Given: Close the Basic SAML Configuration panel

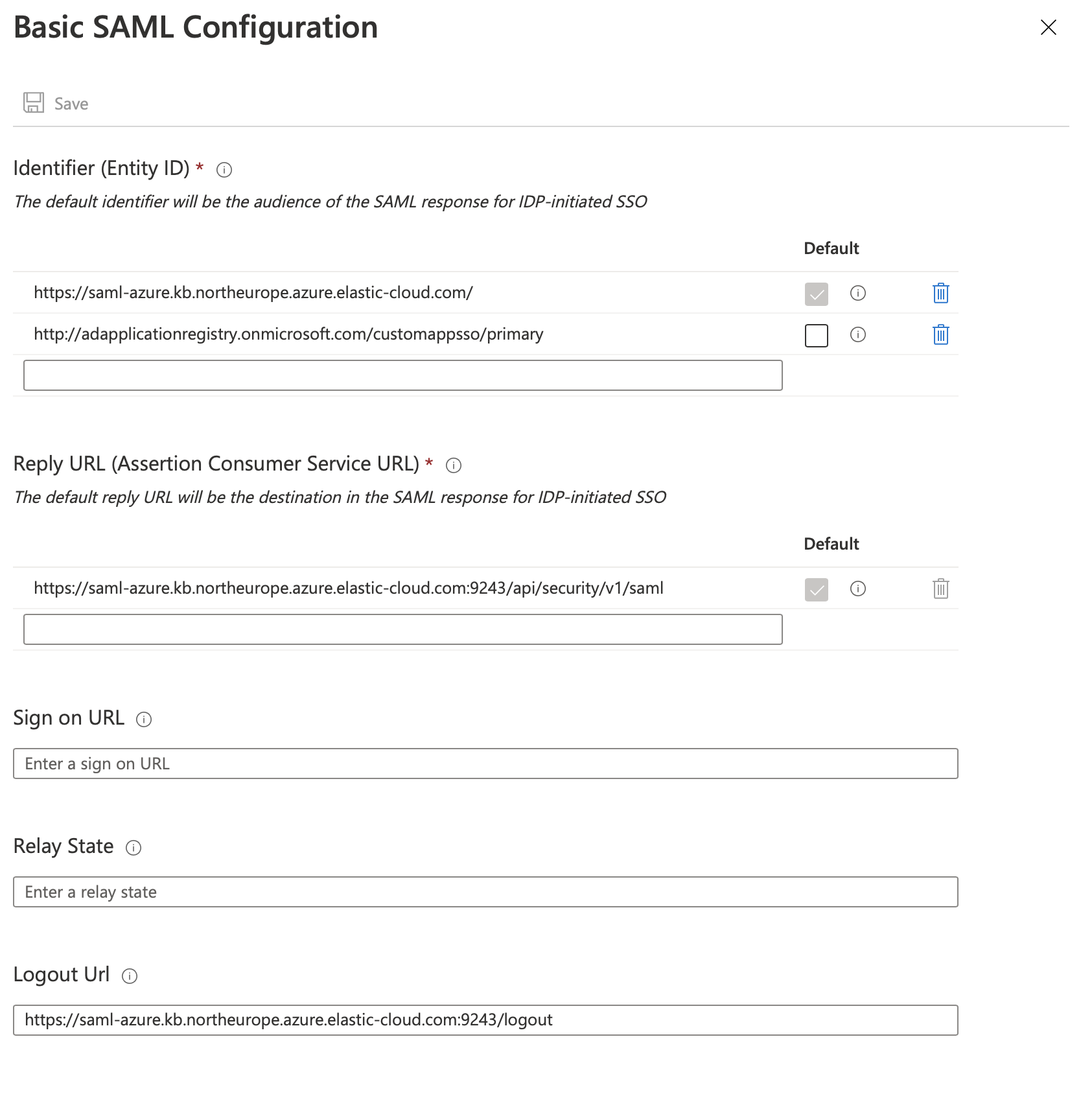Looking at the screenshot, I should click(x=1048, y=28).
